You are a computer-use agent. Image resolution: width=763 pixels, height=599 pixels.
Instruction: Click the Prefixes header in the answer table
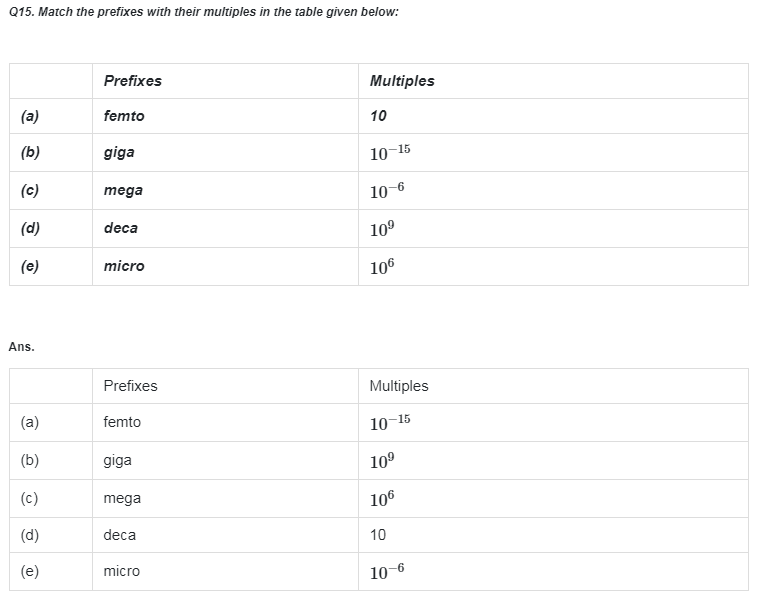(130, 386)
